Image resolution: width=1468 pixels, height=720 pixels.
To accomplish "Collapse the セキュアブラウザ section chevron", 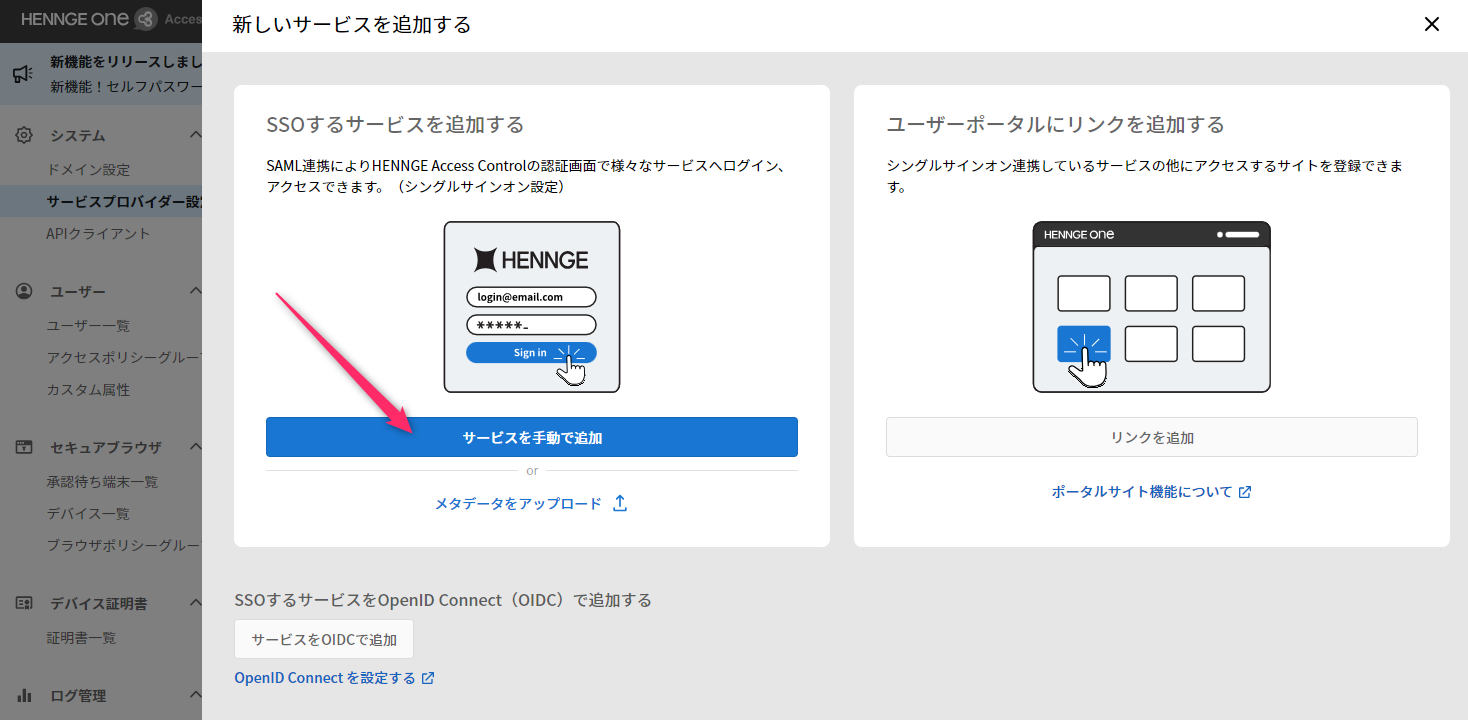I will coord(195,447).
